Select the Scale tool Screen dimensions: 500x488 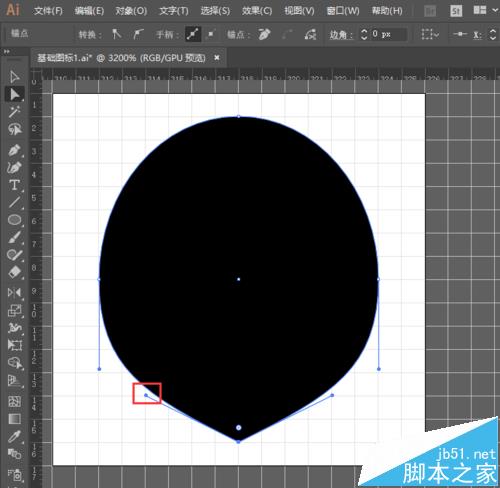[x=14, y=311]
